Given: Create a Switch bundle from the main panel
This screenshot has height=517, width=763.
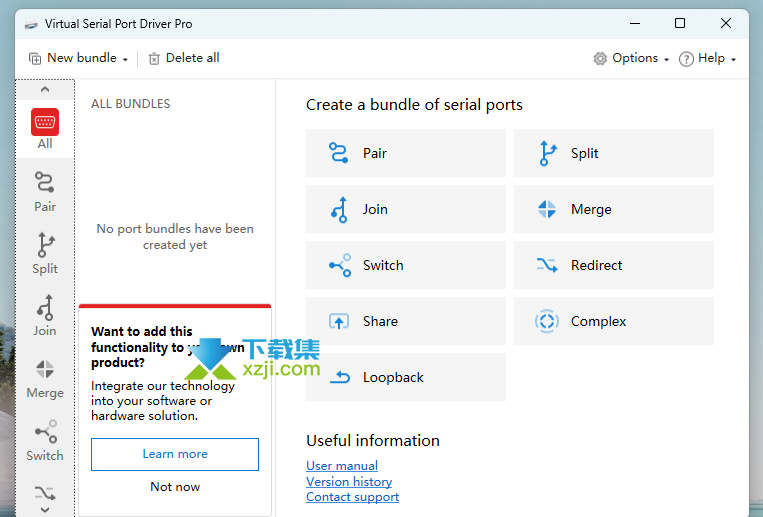Looking at the screenshot, I should (x=406, y=265).
